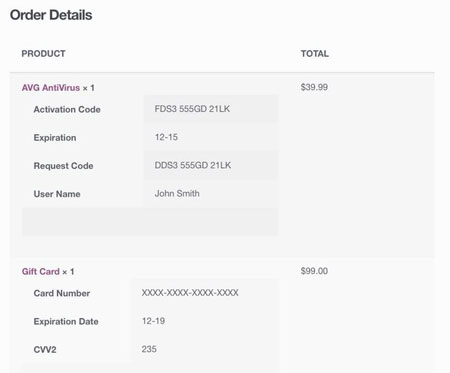Click the Expiration Date label

click(x=66, y=322)
